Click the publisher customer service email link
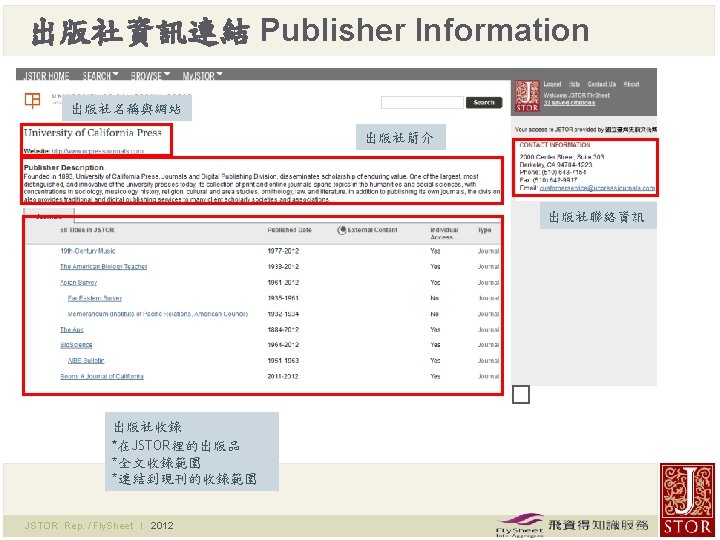 pyautogui.click(x=597, y=188)
